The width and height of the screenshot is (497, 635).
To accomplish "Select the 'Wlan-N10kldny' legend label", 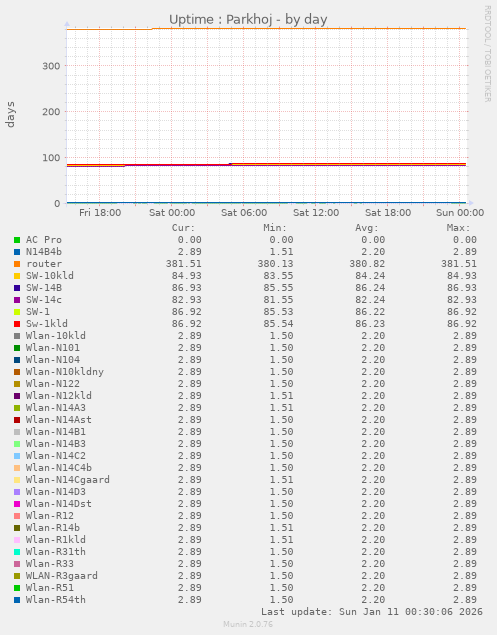I will click(65, 372).
